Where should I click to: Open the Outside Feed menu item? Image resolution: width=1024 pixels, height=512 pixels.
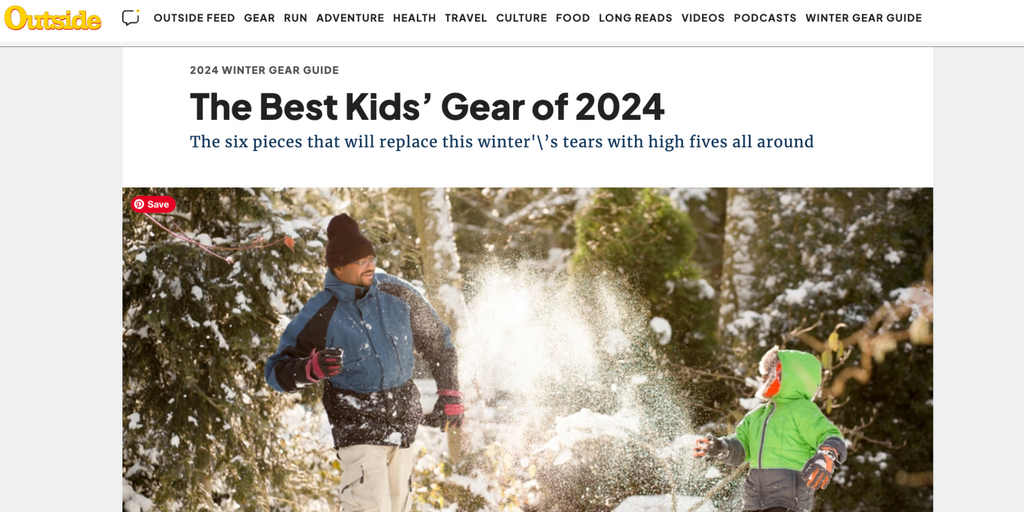pos(194,18)
